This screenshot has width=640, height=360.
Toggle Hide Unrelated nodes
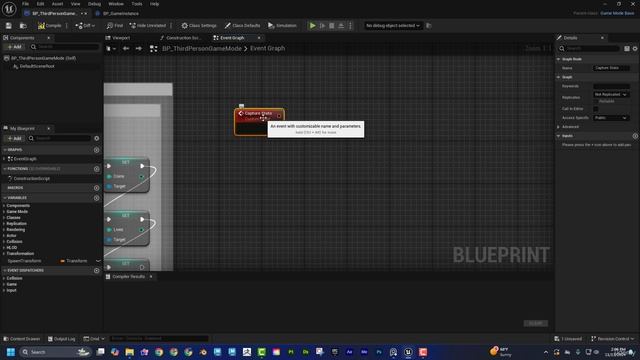pyautogui.click(x=148, y=26)
